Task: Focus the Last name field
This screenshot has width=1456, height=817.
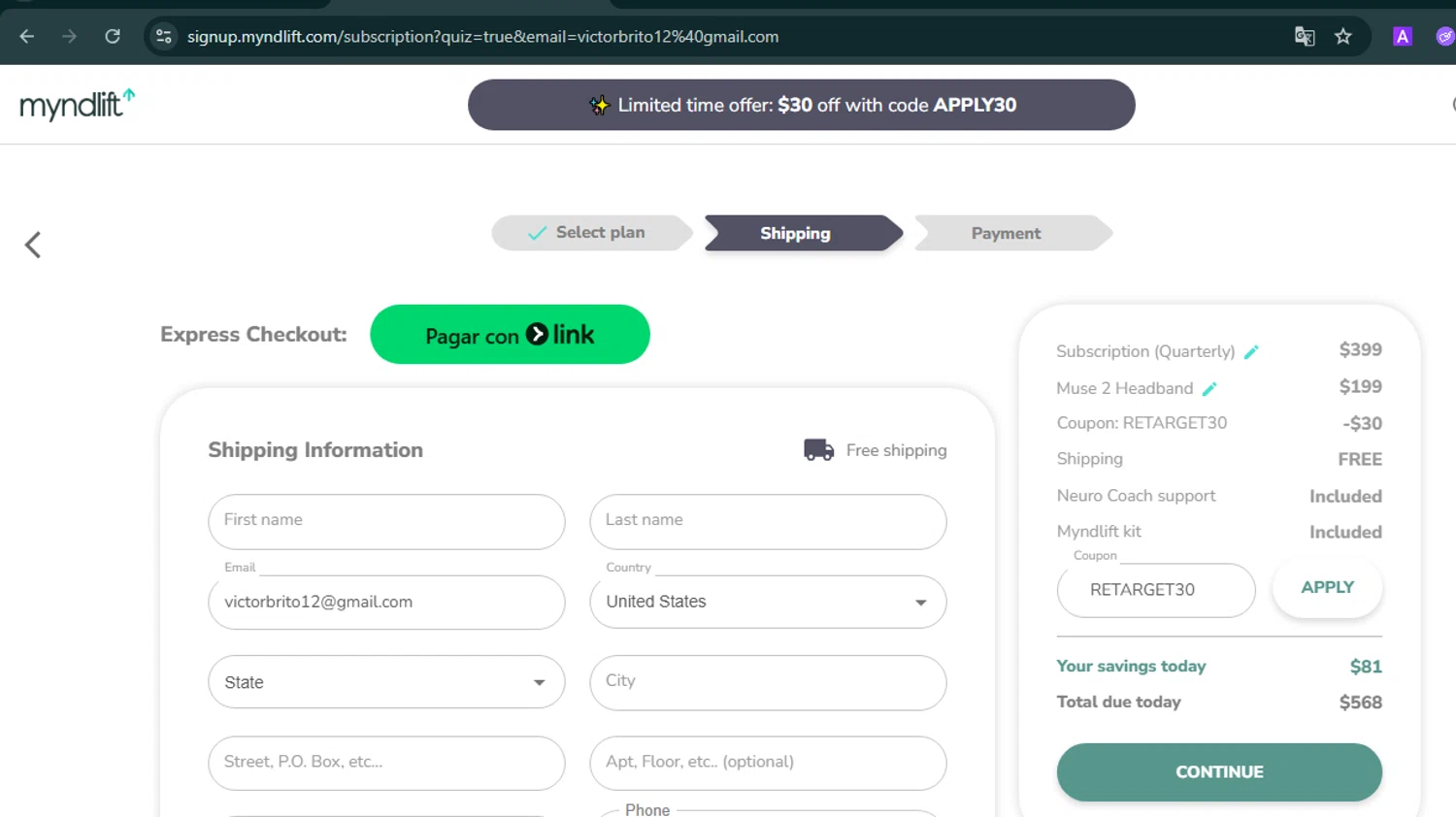Action: [x=768, y=521]
